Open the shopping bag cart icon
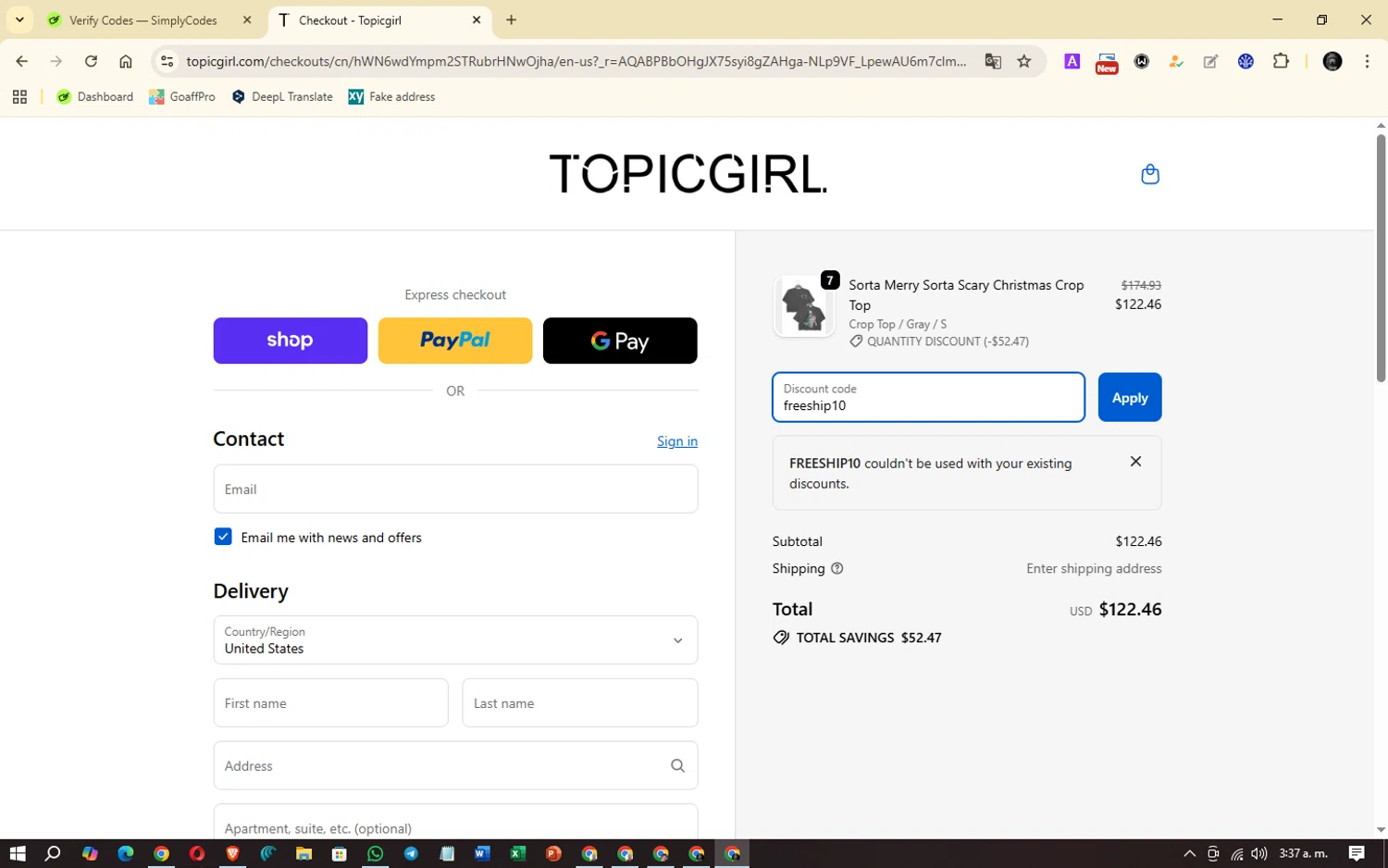Image resolution: width=1388 pixels, height=868 pixels. point(1149,174)
